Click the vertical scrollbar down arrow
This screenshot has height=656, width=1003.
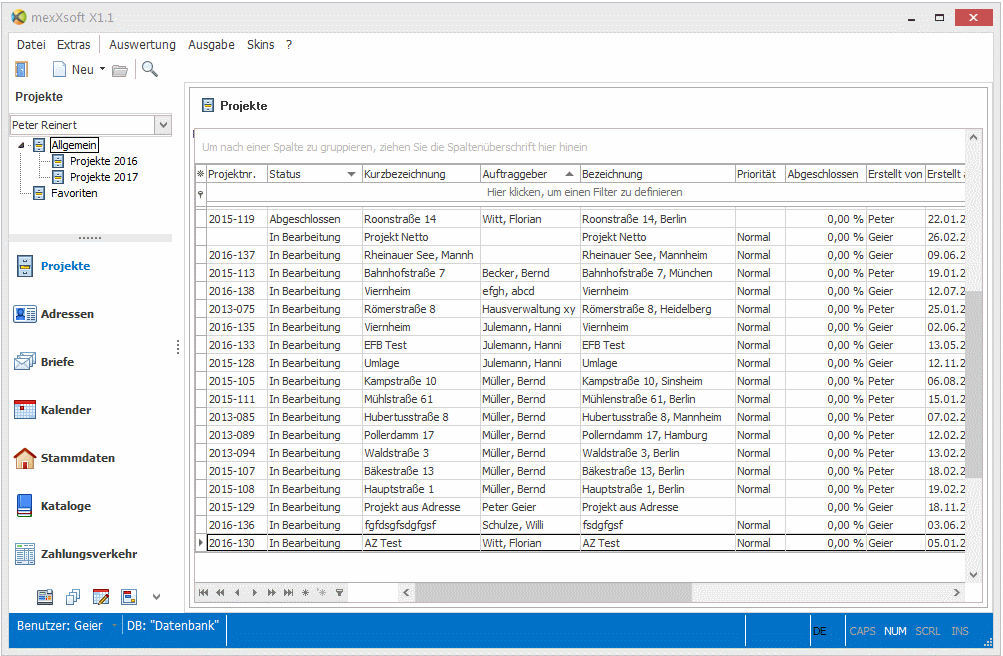[973, 574]
